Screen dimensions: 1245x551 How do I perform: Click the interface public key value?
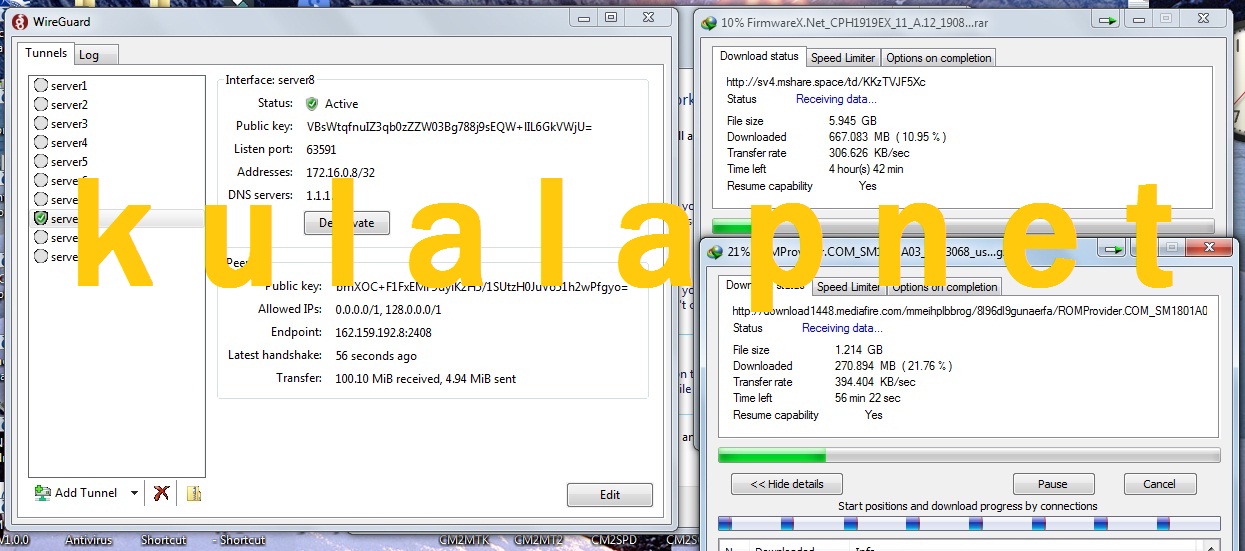tap(449, 127)
